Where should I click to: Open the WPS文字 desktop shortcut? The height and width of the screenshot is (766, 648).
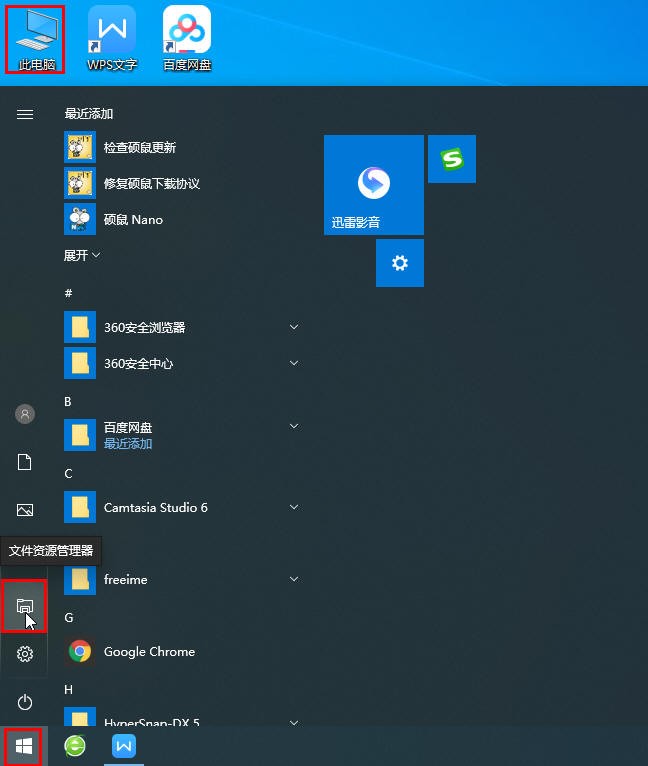pyautogui.click(x=112, y=39)
